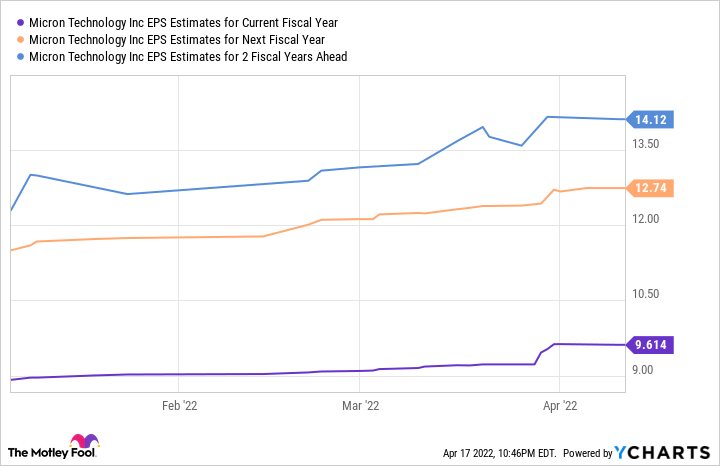
Task: Click the 9.00 y-axis label
Action: point(647,370)
